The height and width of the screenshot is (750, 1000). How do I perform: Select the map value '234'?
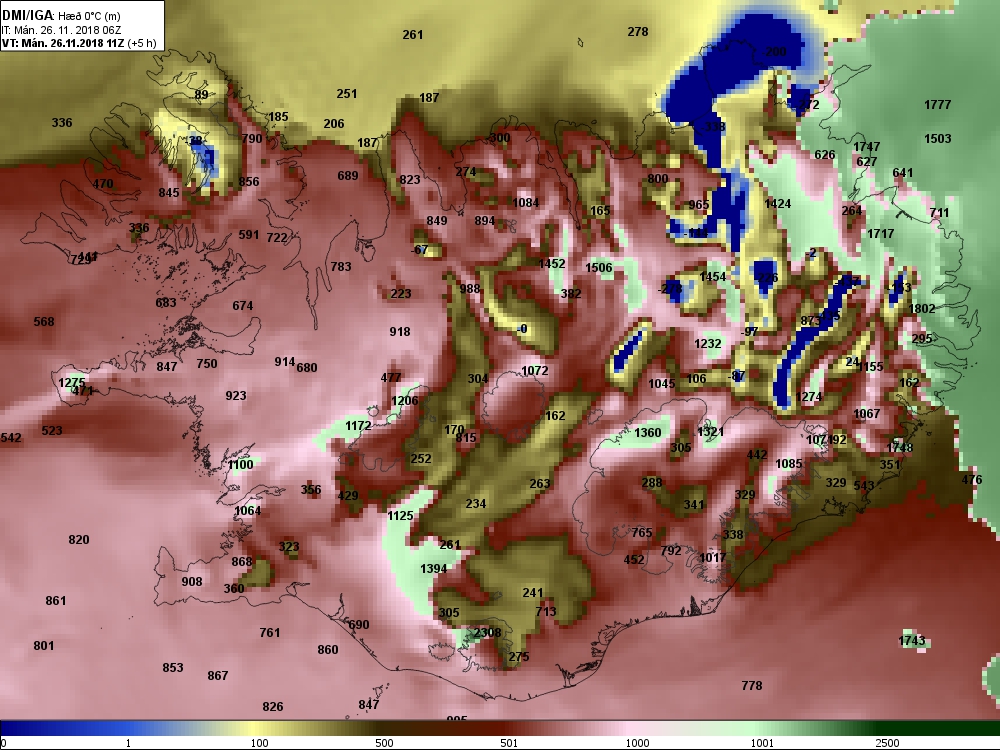(x=476, y=503)
